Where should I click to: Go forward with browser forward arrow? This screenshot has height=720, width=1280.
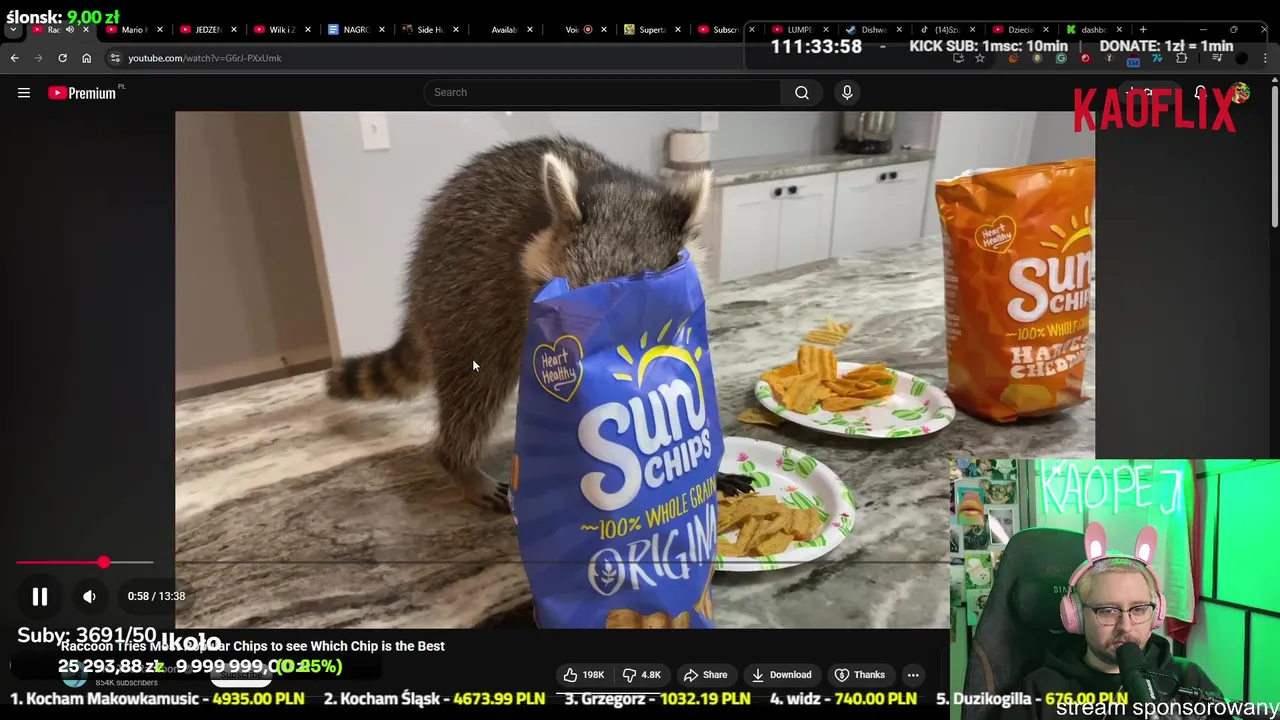[x=39, y=58]
